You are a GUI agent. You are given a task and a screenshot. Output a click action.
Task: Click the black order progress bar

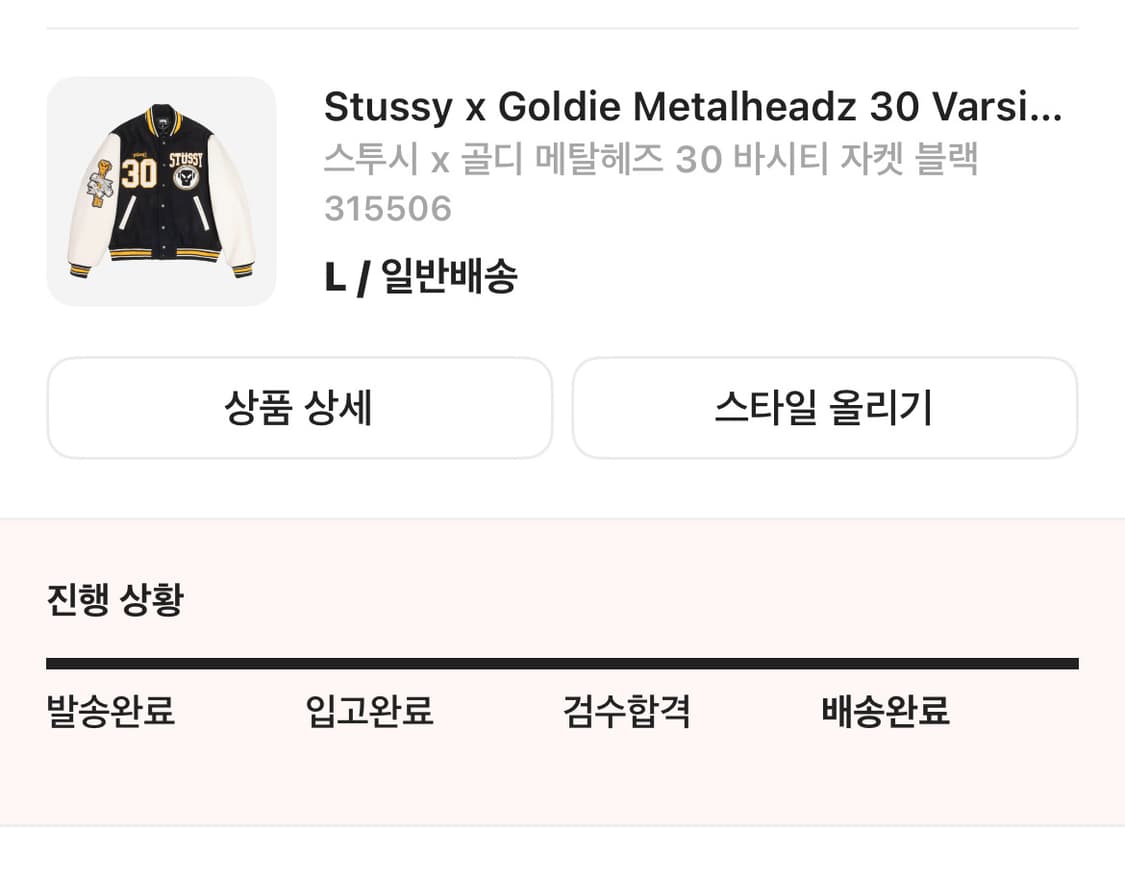pyautogui.click(x=562, y=663)
